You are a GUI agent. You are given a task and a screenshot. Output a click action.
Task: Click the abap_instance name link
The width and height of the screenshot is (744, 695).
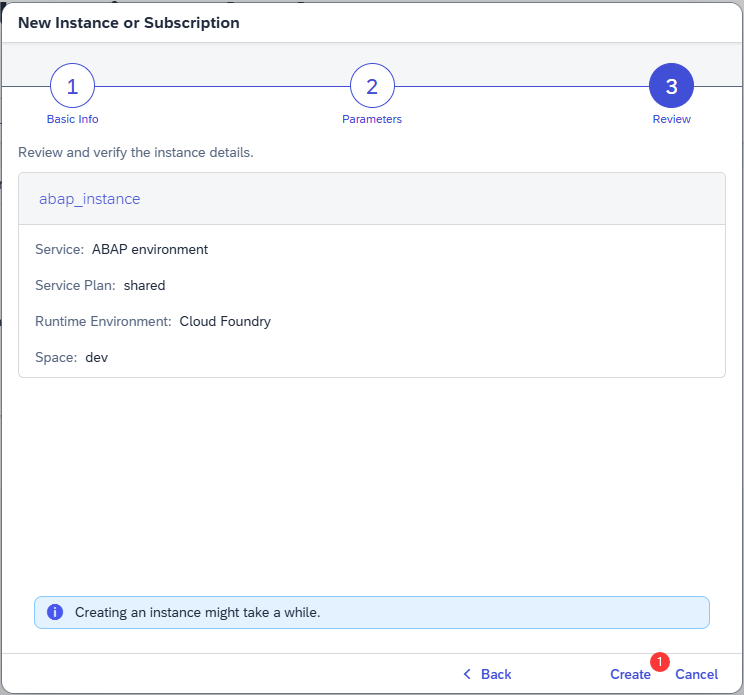90,199
